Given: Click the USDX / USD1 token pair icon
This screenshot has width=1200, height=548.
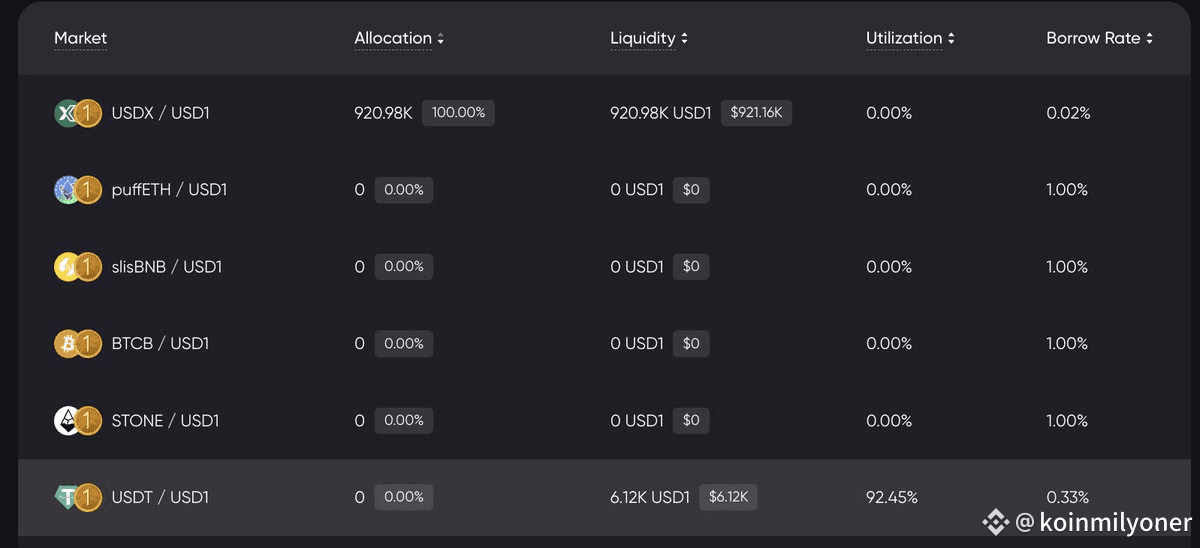Looking at the screenshot, I should pyautogui.click(x=78, y=113).
